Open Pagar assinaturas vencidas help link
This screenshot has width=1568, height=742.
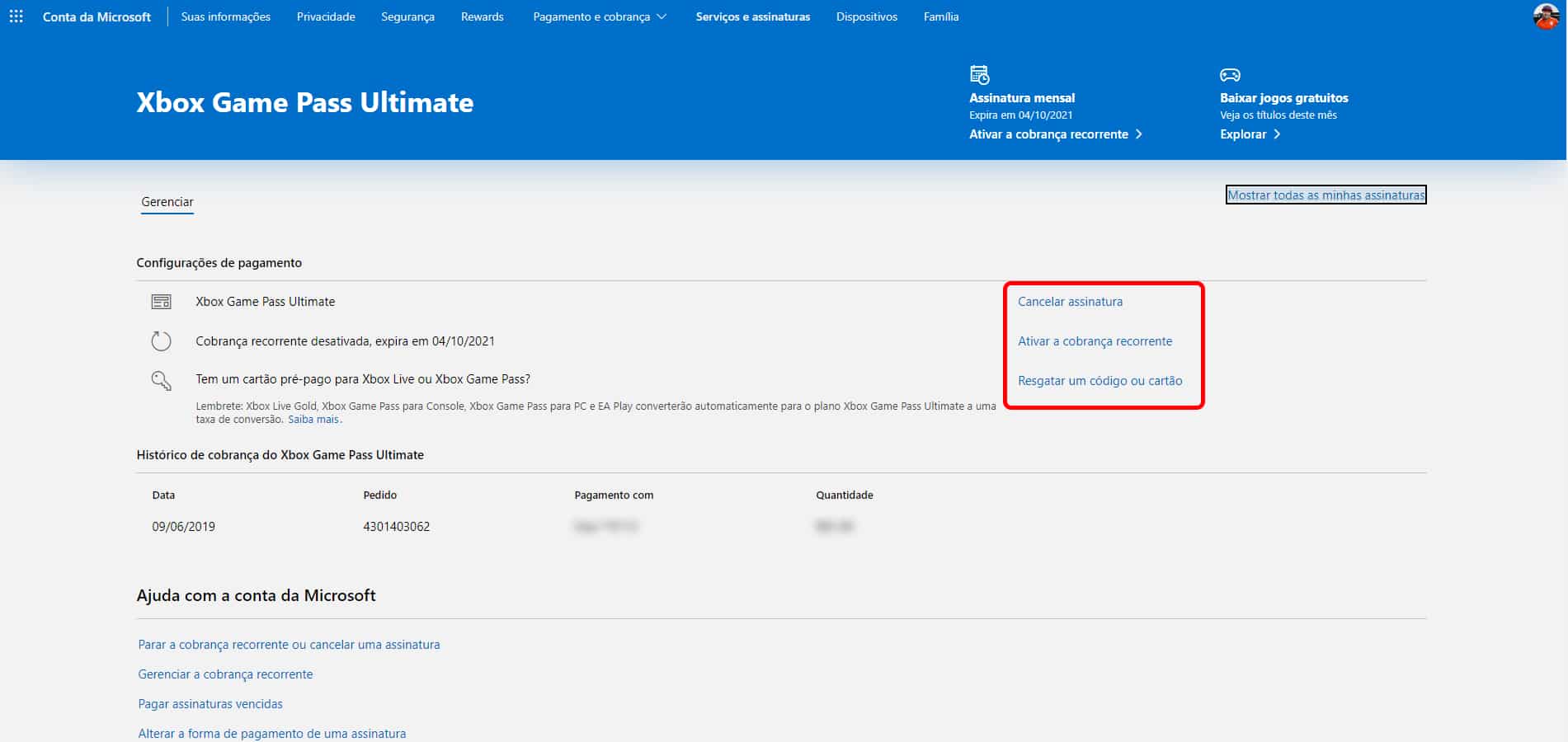pyautogui.click(x=210, y=704)
